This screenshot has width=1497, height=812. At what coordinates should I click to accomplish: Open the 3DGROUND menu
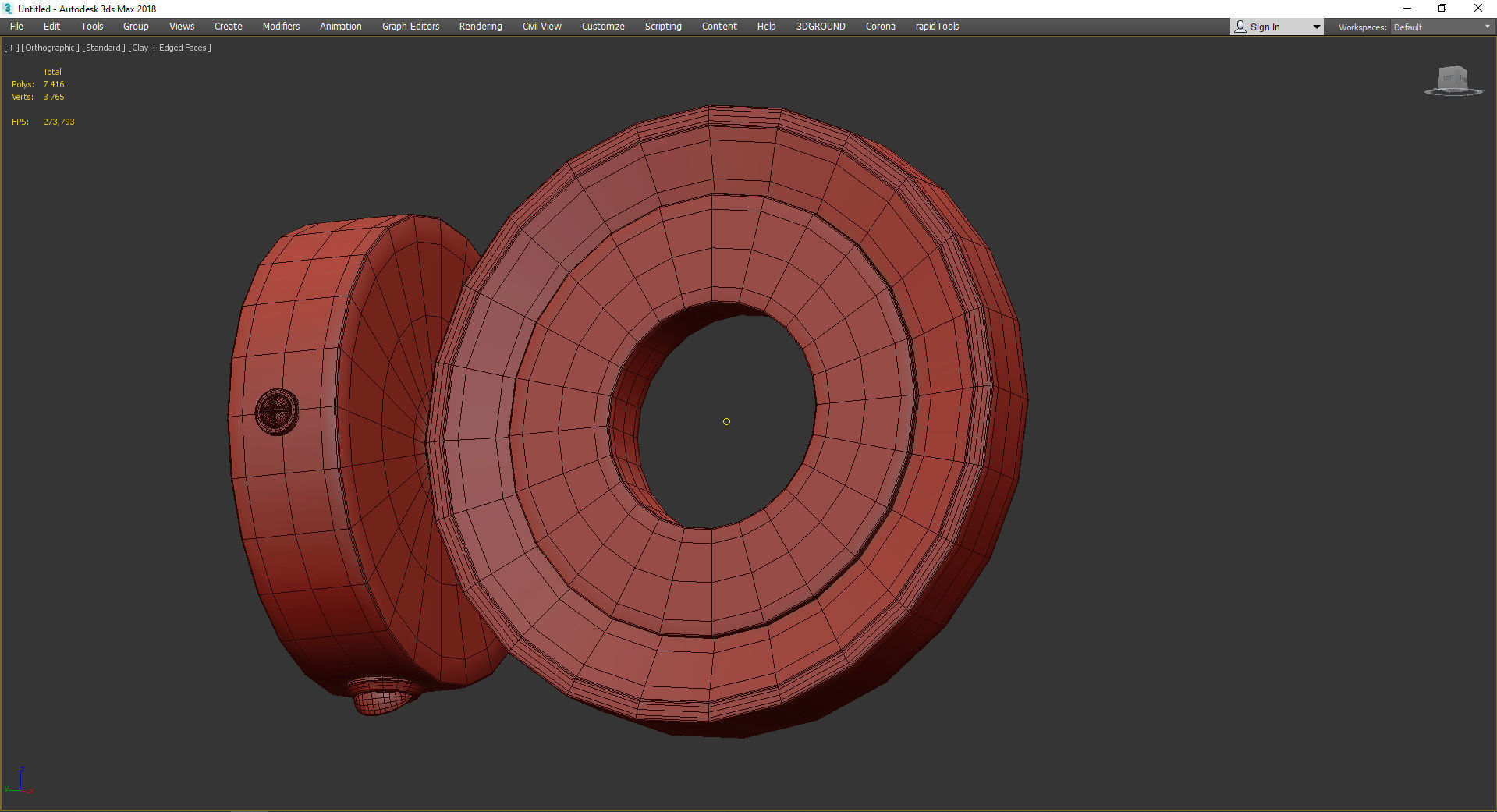pos(821,27)
